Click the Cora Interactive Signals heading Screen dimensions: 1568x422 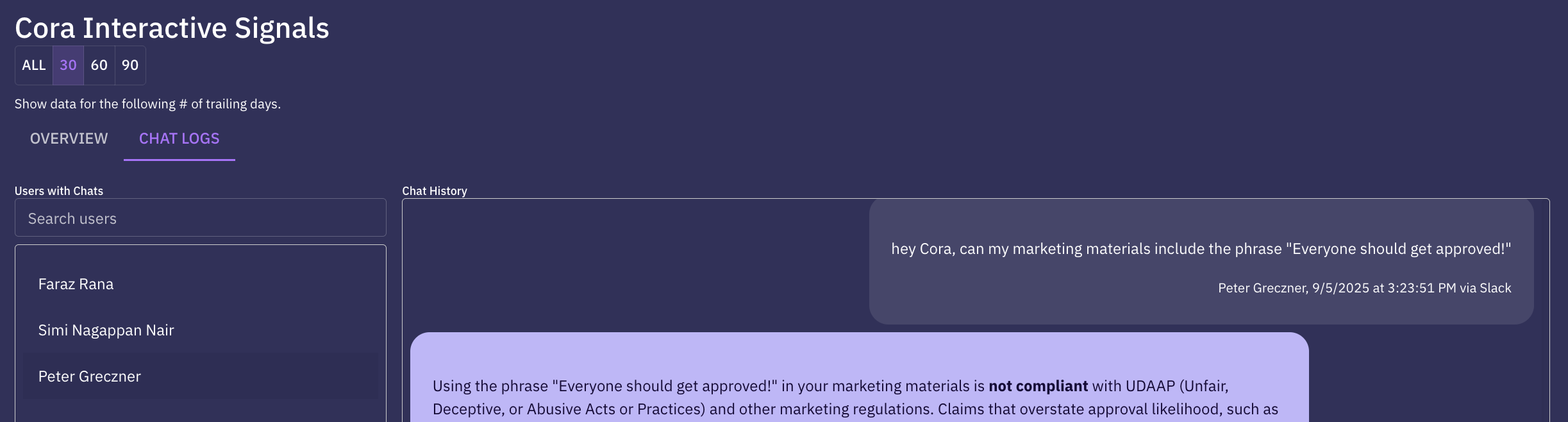(172, 28)
